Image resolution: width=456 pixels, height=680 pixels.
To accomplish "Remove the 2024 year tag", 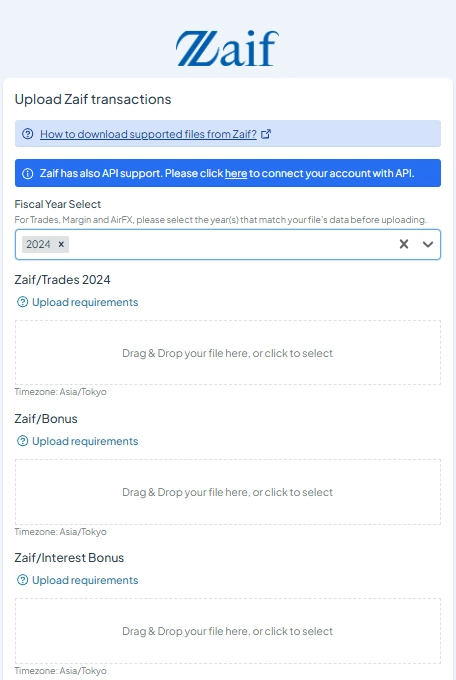I will coord(61,244).
